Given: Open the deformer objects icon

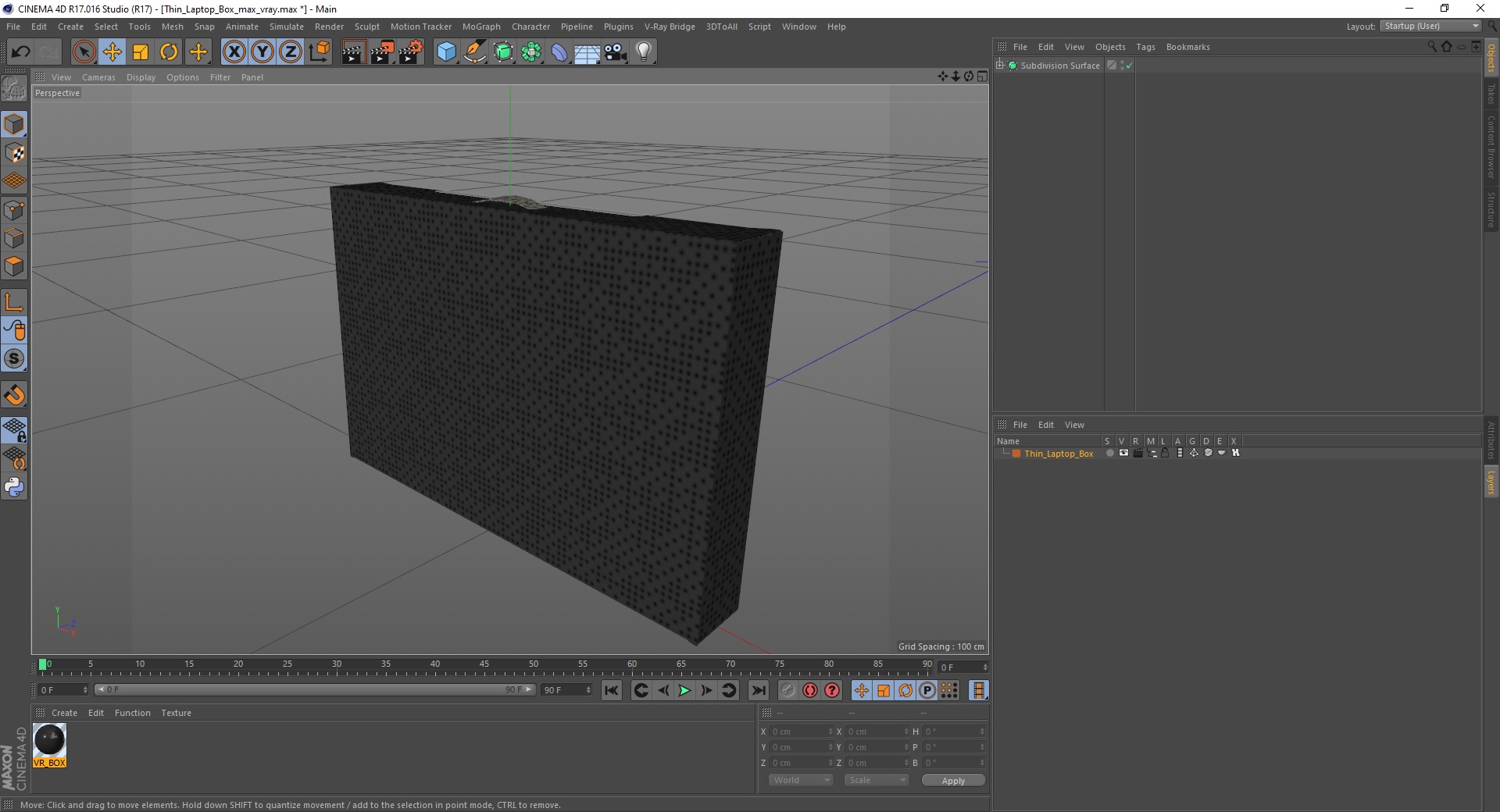Looking at the screenshot, I should click(x=559, y=52).
